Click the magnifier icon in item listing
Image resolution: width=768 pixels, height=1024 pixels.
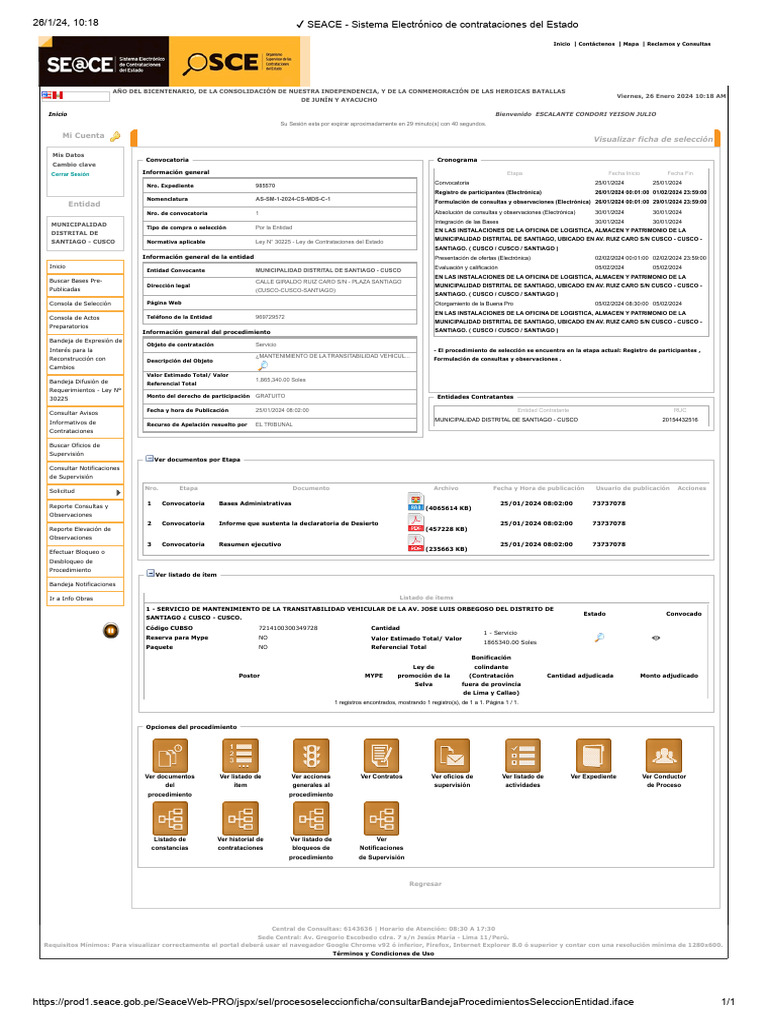(599, 637)
